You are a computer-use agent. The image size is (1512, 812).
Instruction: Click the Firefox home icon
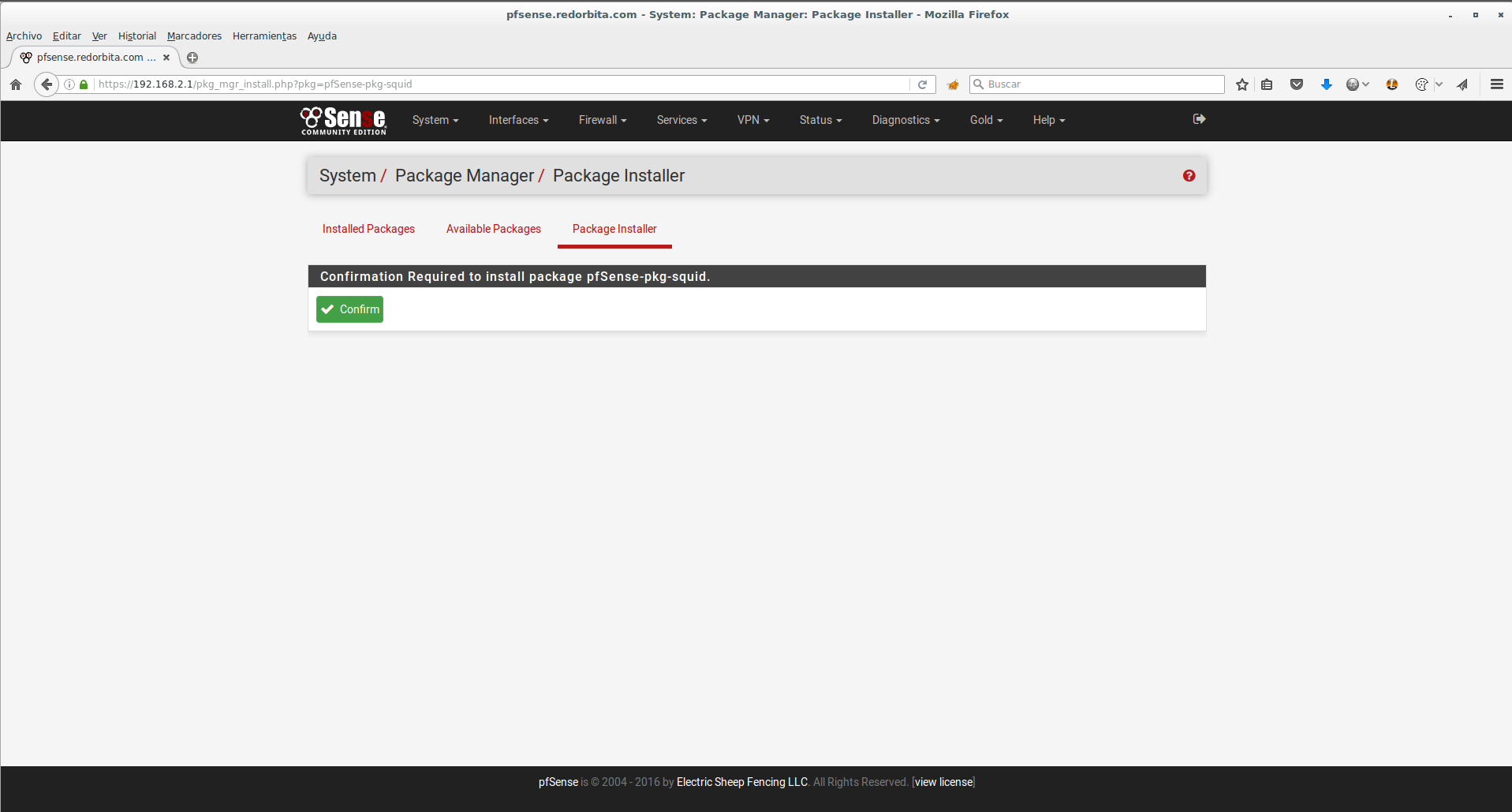pos(16,84)
